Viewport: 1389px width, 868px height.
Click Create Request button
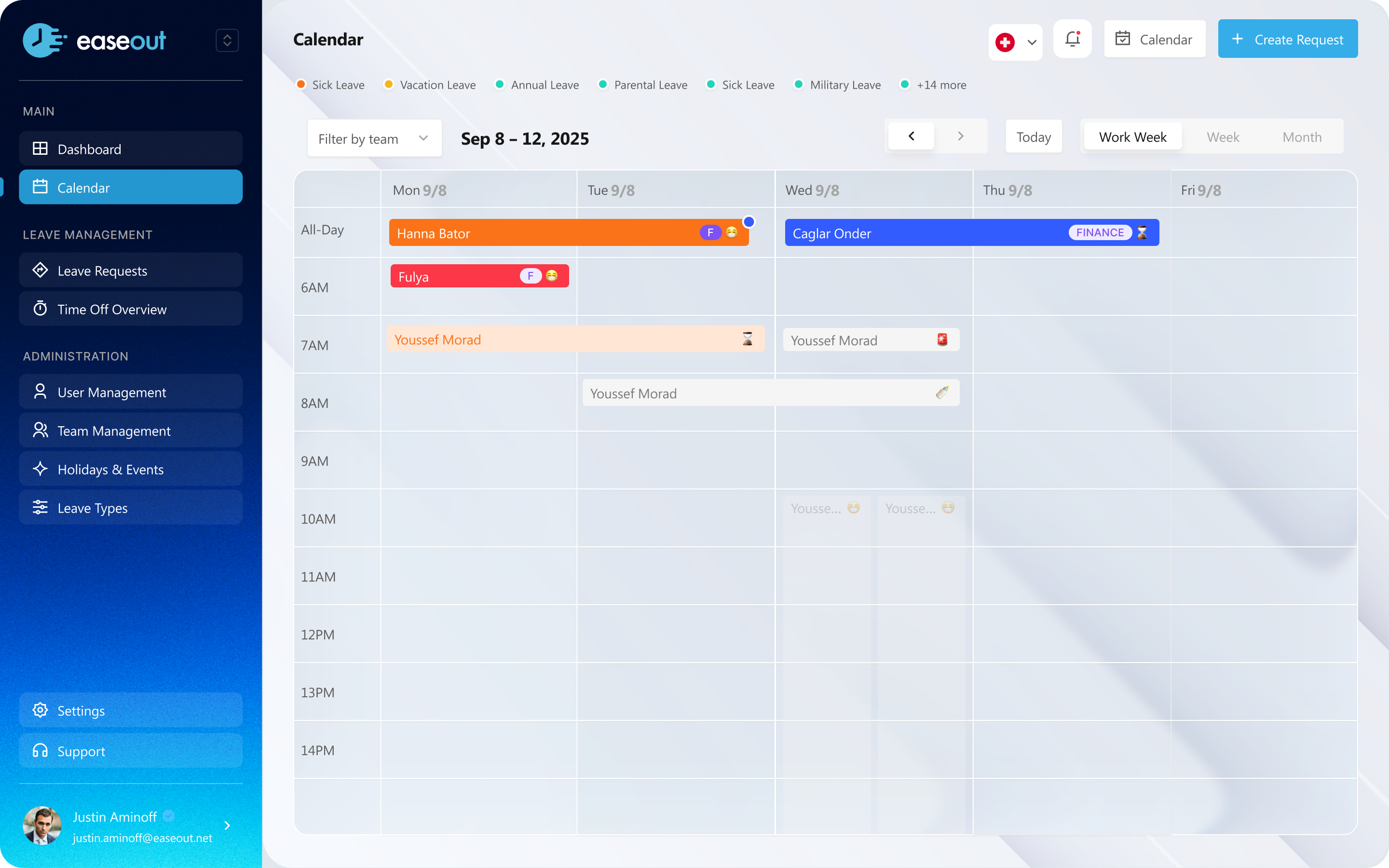(x=1287, y=39)
